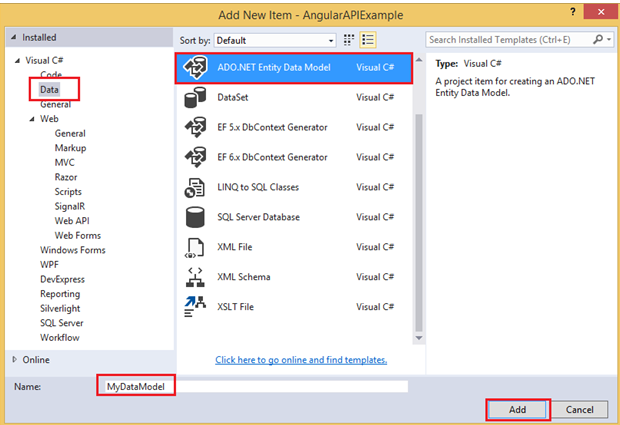This screenshot has height=425, width=620.
Task: Click the Cancel button
Action: (579, 410)
